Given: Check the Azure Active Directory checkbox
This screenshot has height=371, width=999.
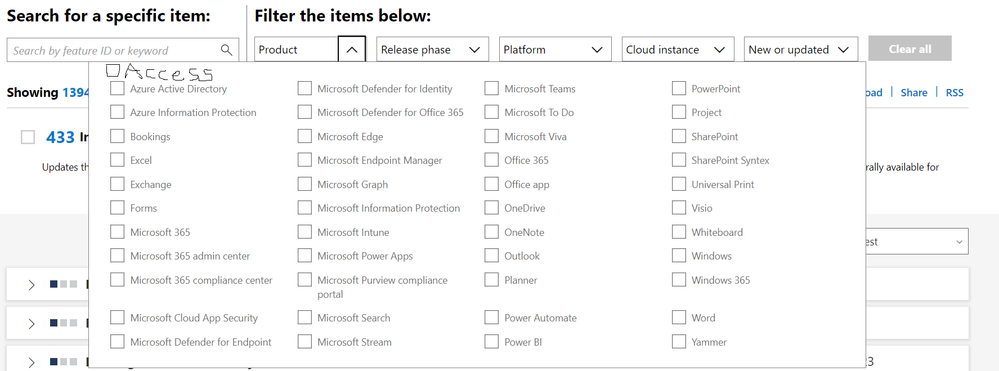Looking at the screenshot, I should [x=117, y=89].
